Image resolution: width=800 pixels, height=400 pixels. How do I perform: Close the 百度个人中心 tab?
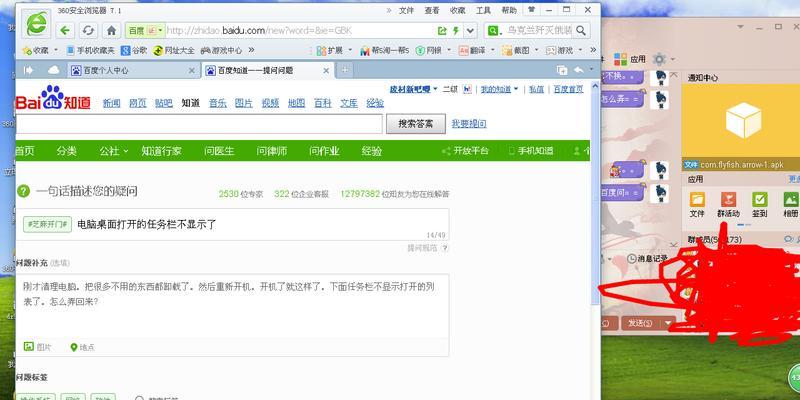click(191, 70)
